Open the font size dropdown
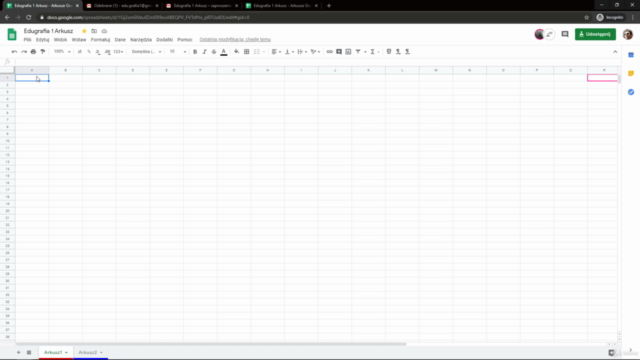Screen dimensions: 640x360 [178, 52]
